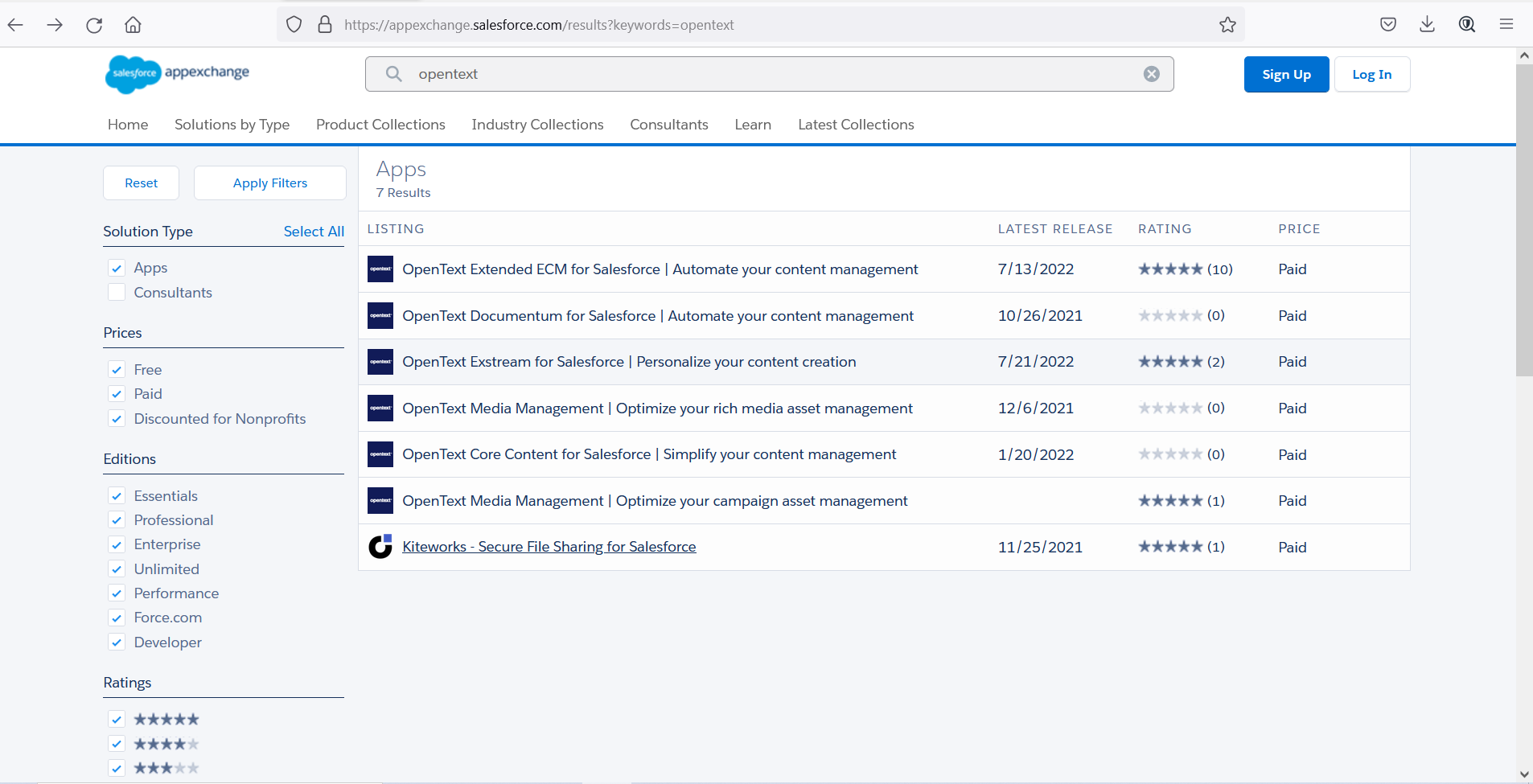Click the browser URL address bar
This screenshot has height=784, width=1533.
[760, 25]
